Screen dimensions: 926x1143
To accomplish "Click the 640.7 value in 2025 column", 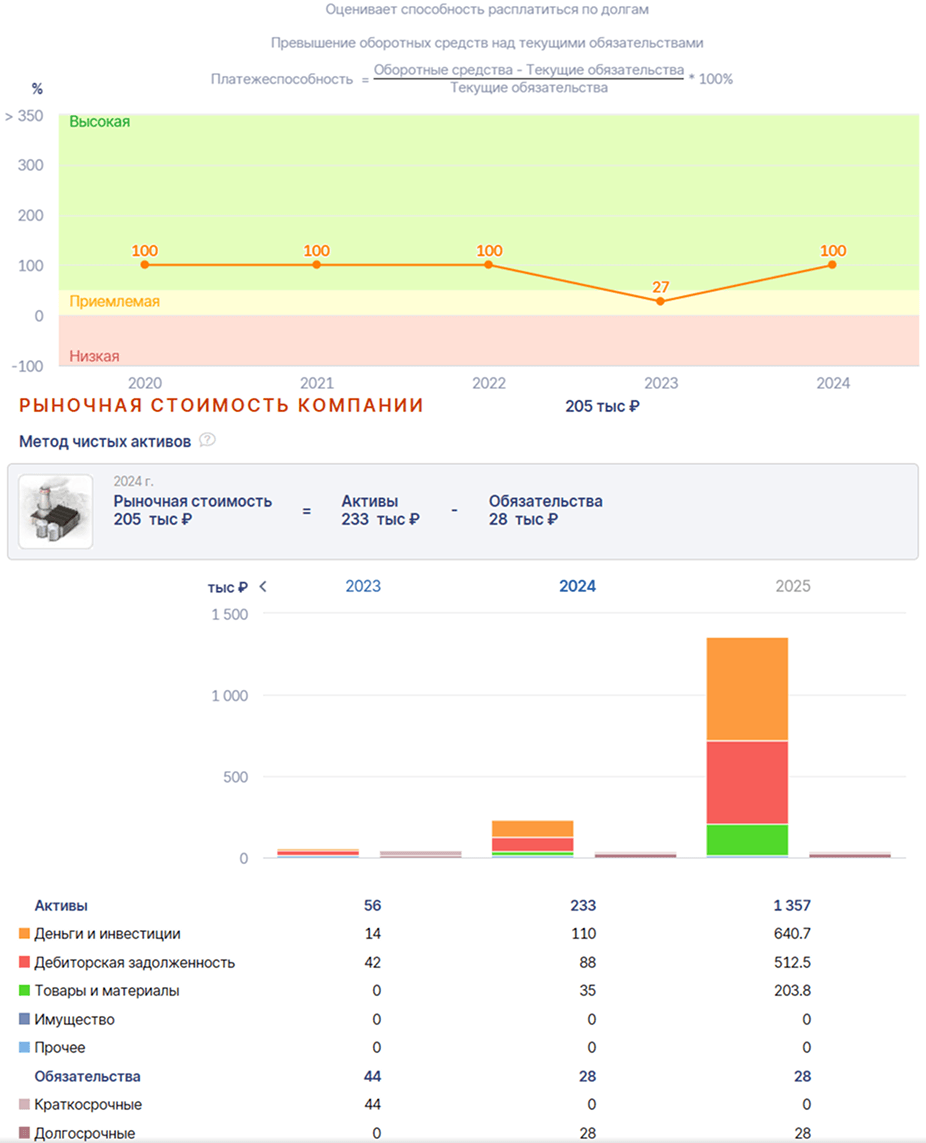I will pyautogui.click(x=793, y=934).
